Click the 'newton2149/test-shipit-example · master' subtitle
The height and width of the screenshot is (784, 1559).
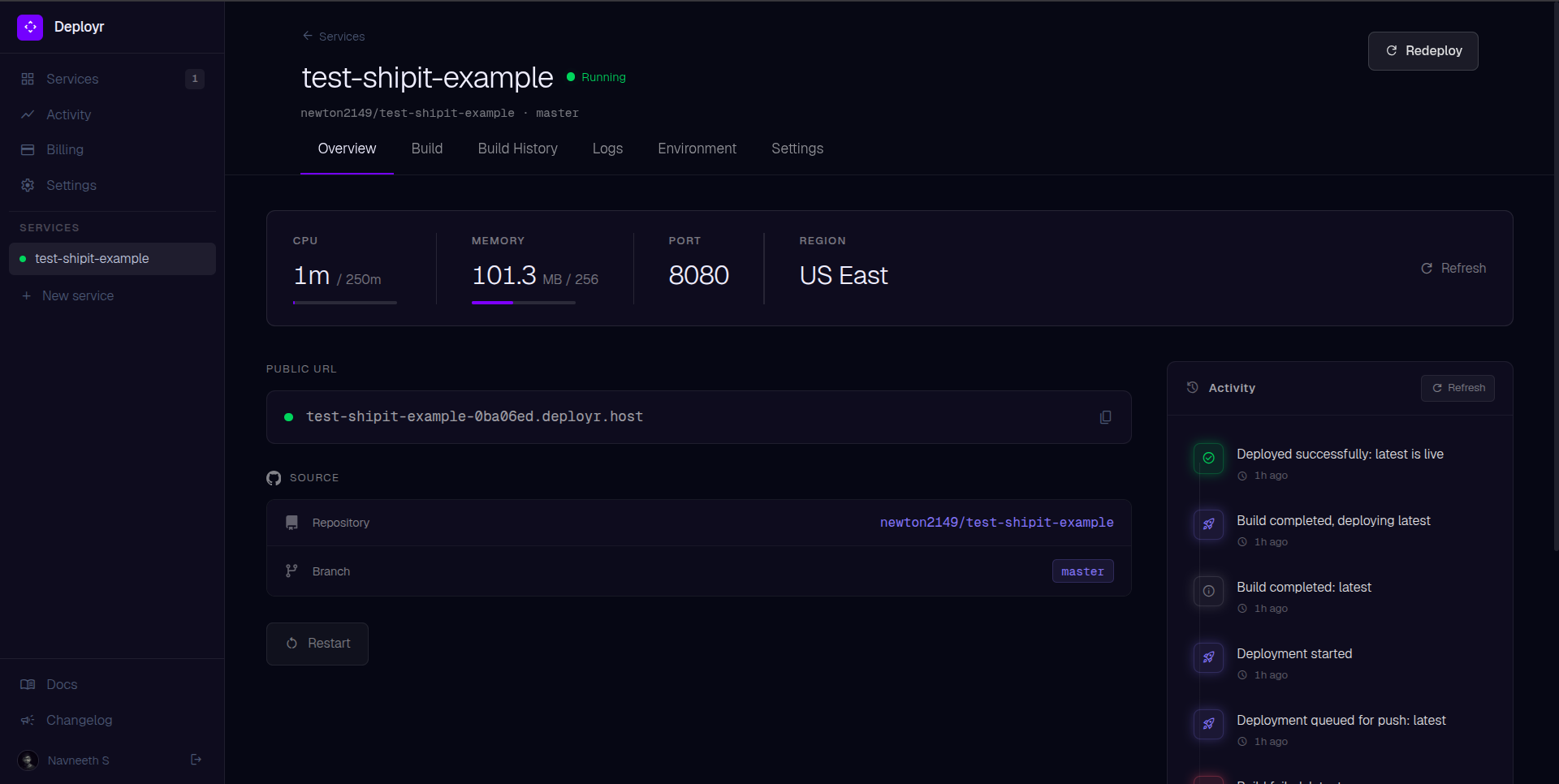[x=439, y=113]
